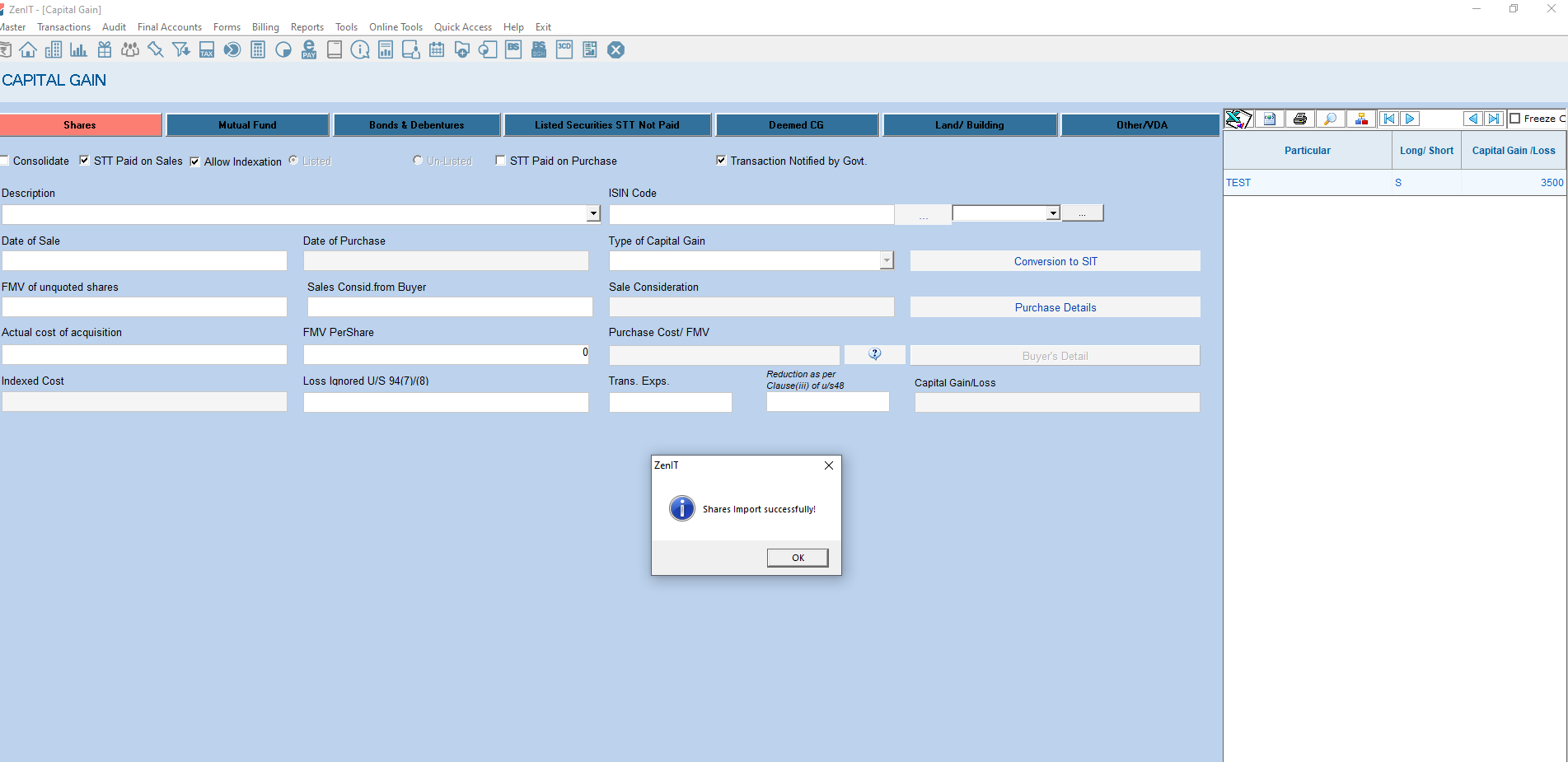1568x762 pixels.
Task: Open the TAX toolbar icon
Action: tap(207, 50)
